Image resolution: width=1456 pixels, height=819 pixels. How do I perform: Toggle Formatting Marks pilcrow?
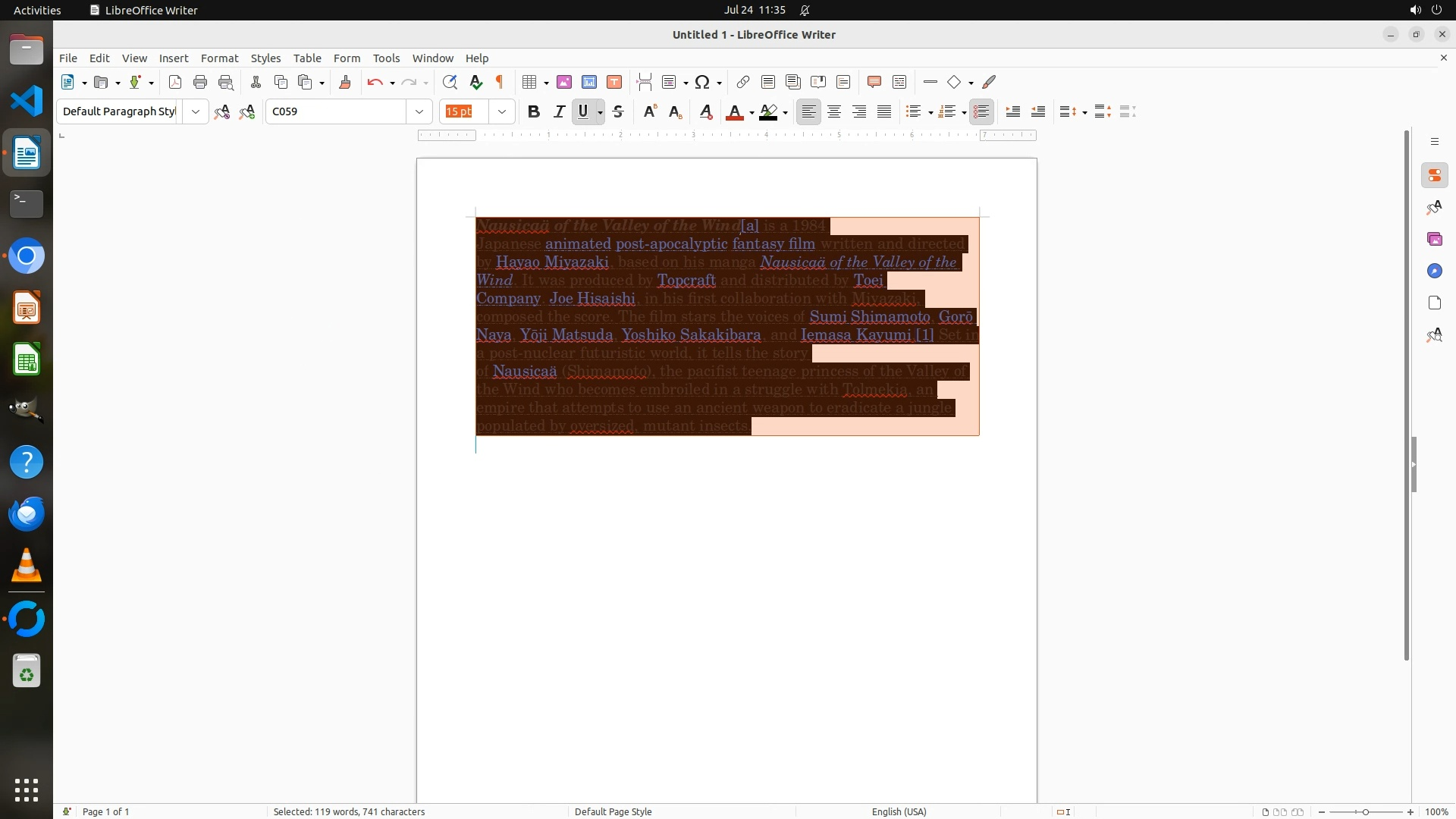pos(500,82)
